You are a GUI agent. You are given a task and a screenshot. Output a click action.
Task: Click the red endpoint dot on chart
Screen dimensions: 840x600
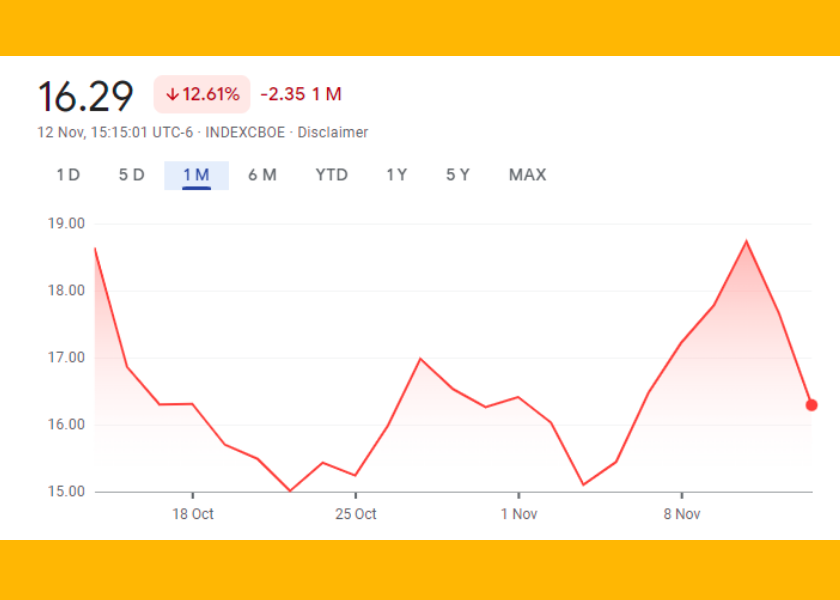812,405
